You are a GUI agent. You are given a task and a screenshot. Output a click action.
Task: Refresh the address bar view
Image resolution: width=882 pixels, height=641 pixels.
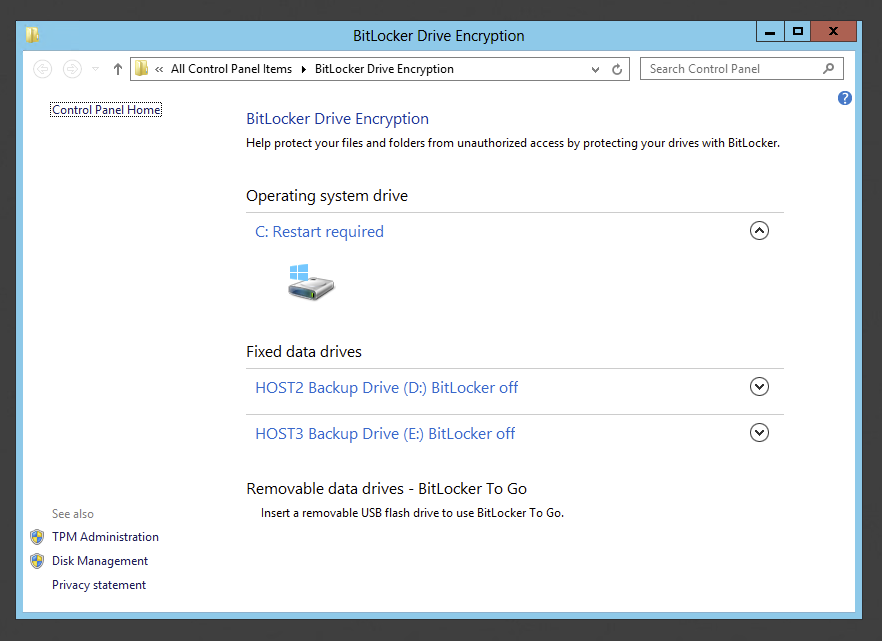click(617, 69)
